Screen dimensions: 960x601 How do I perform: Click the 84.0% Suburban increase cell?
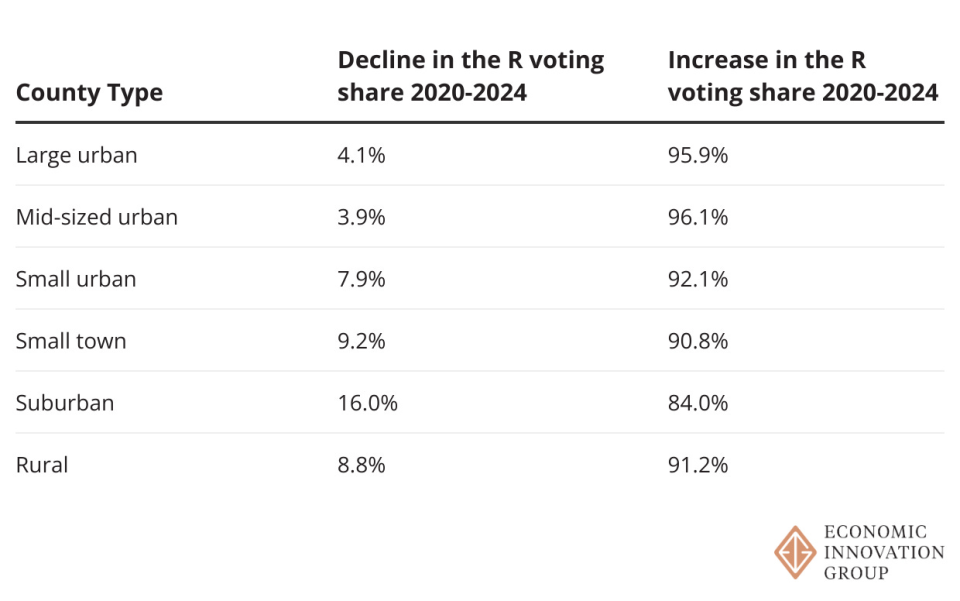(698, 403)
